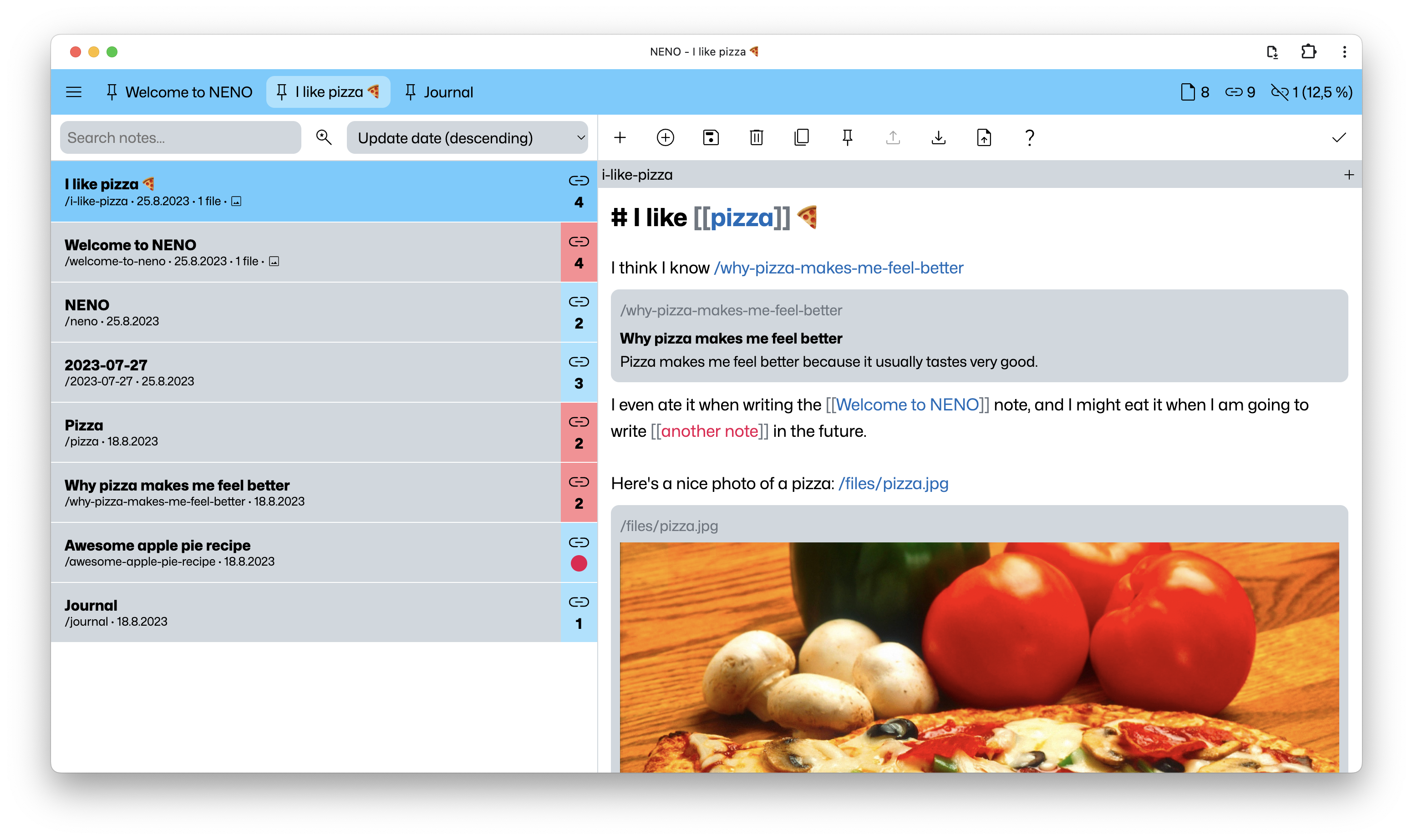This screenshot has width=1413, height=840.
Task: Click the download arrow icon in toolbar
Action: 939,137
